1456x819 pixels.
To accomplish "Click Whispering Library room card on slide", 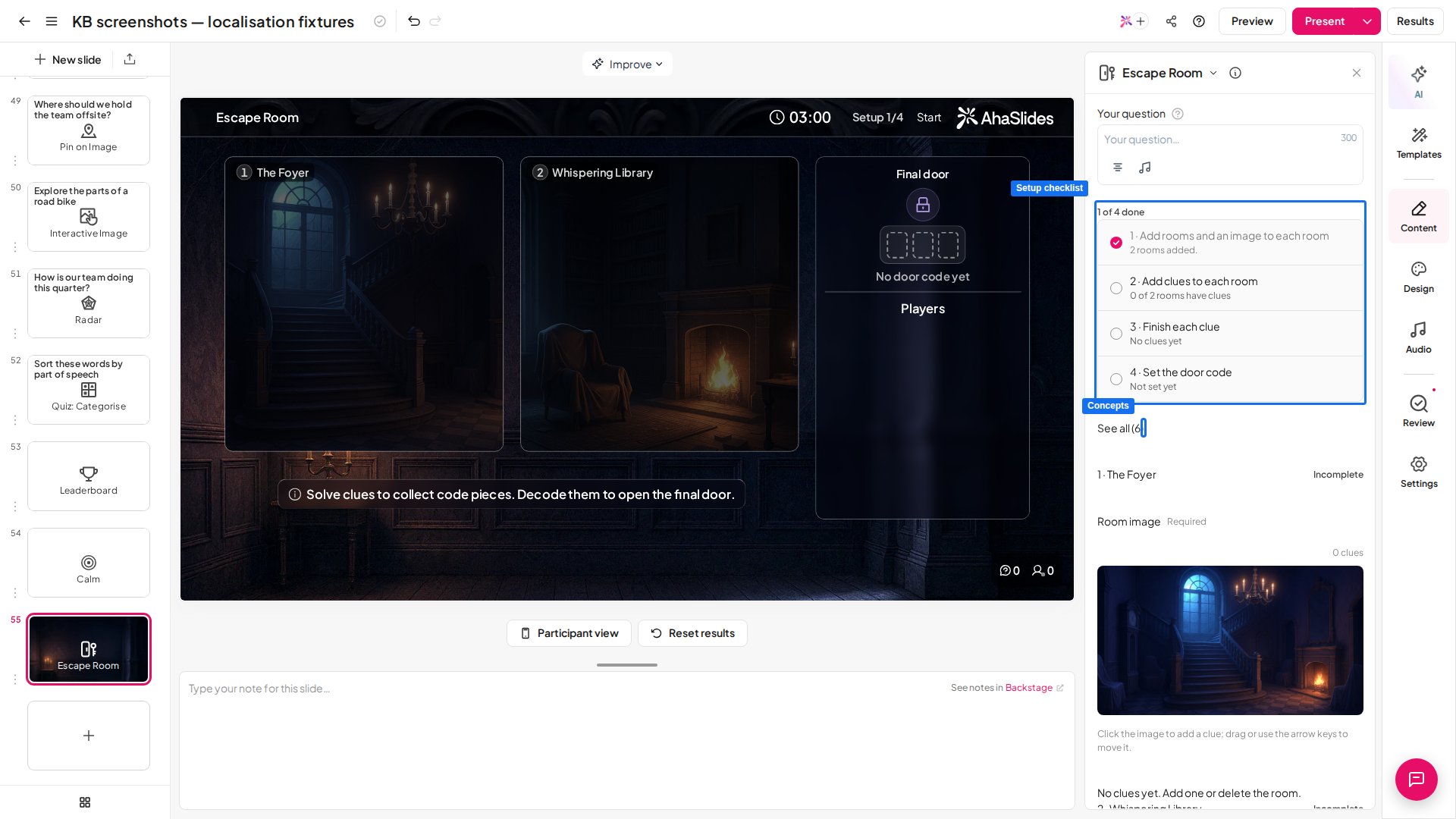I will coord(659,304).
